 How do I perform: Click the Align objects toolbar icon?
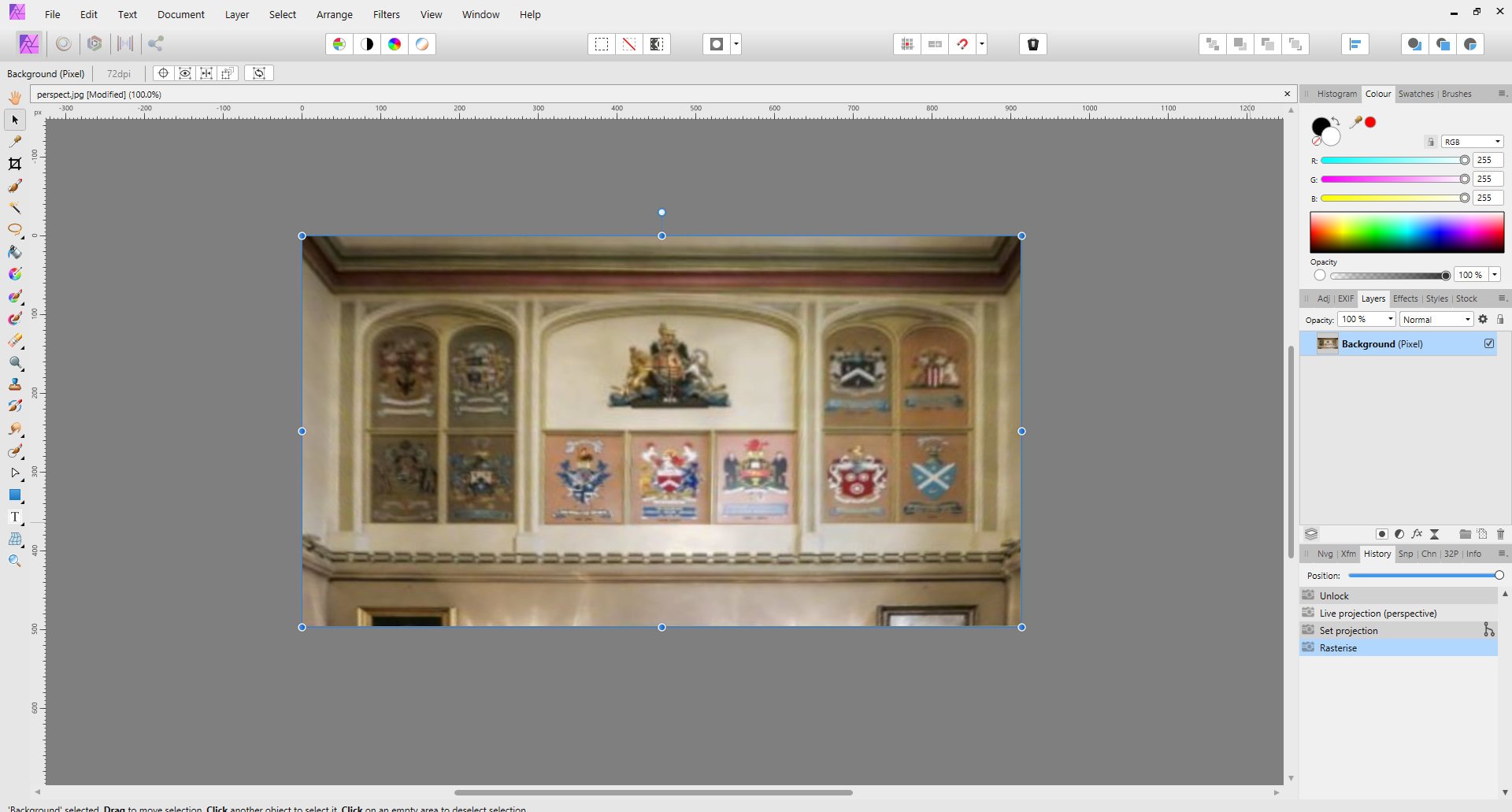point(1355,44)
